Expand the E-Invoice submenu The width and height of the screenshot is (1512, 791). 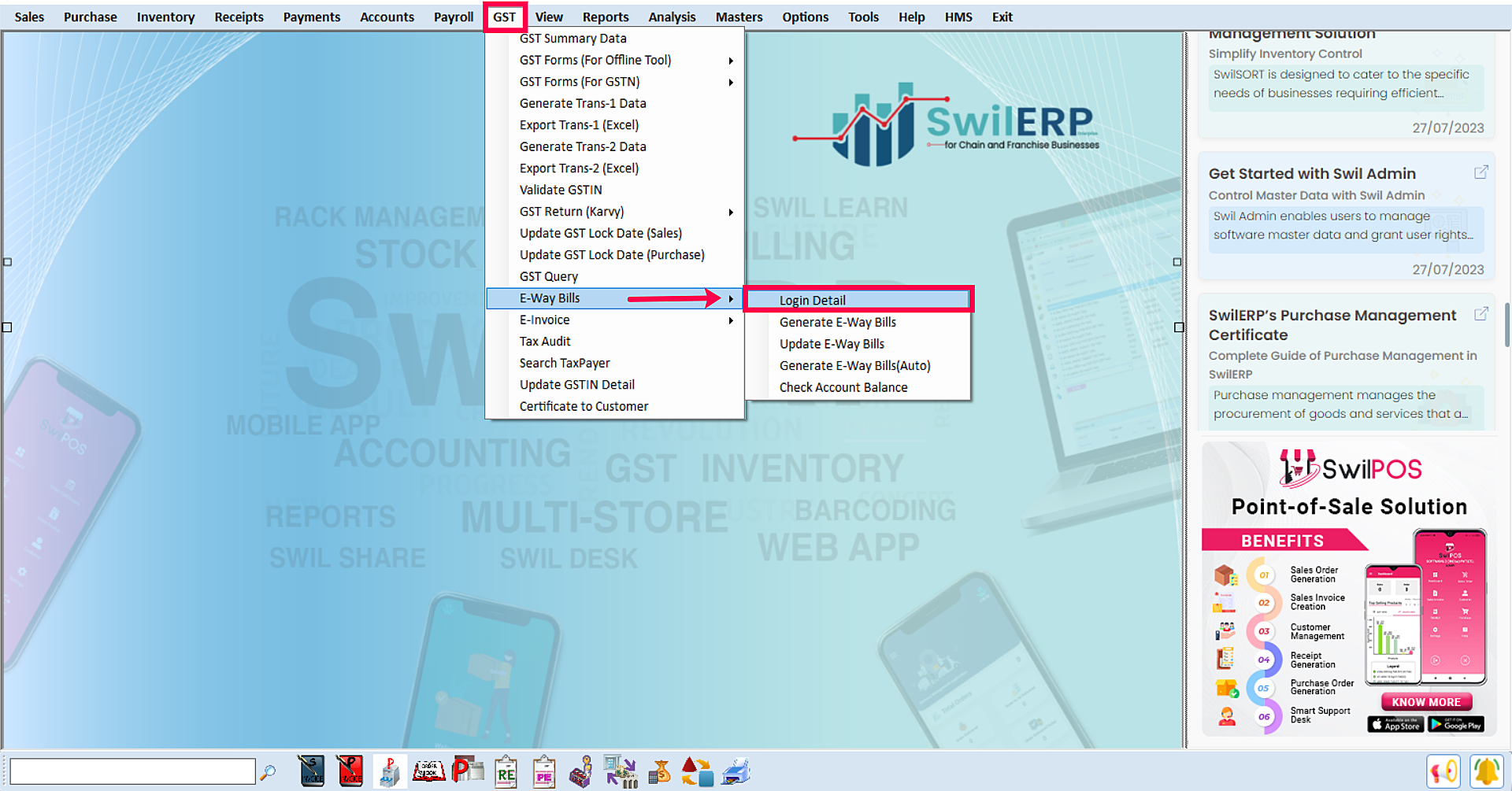[614, 320]
